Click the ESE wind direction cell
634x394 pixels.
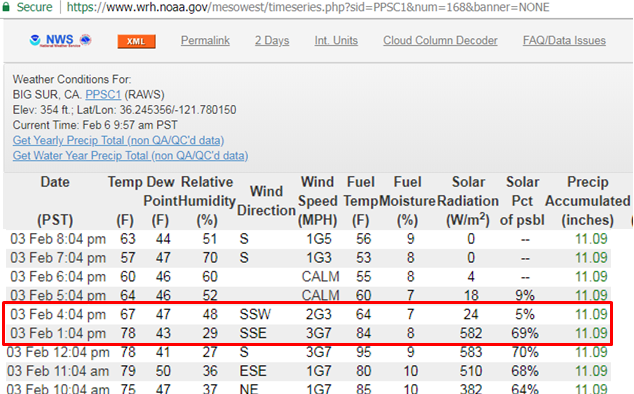click(x=253, y=371)
